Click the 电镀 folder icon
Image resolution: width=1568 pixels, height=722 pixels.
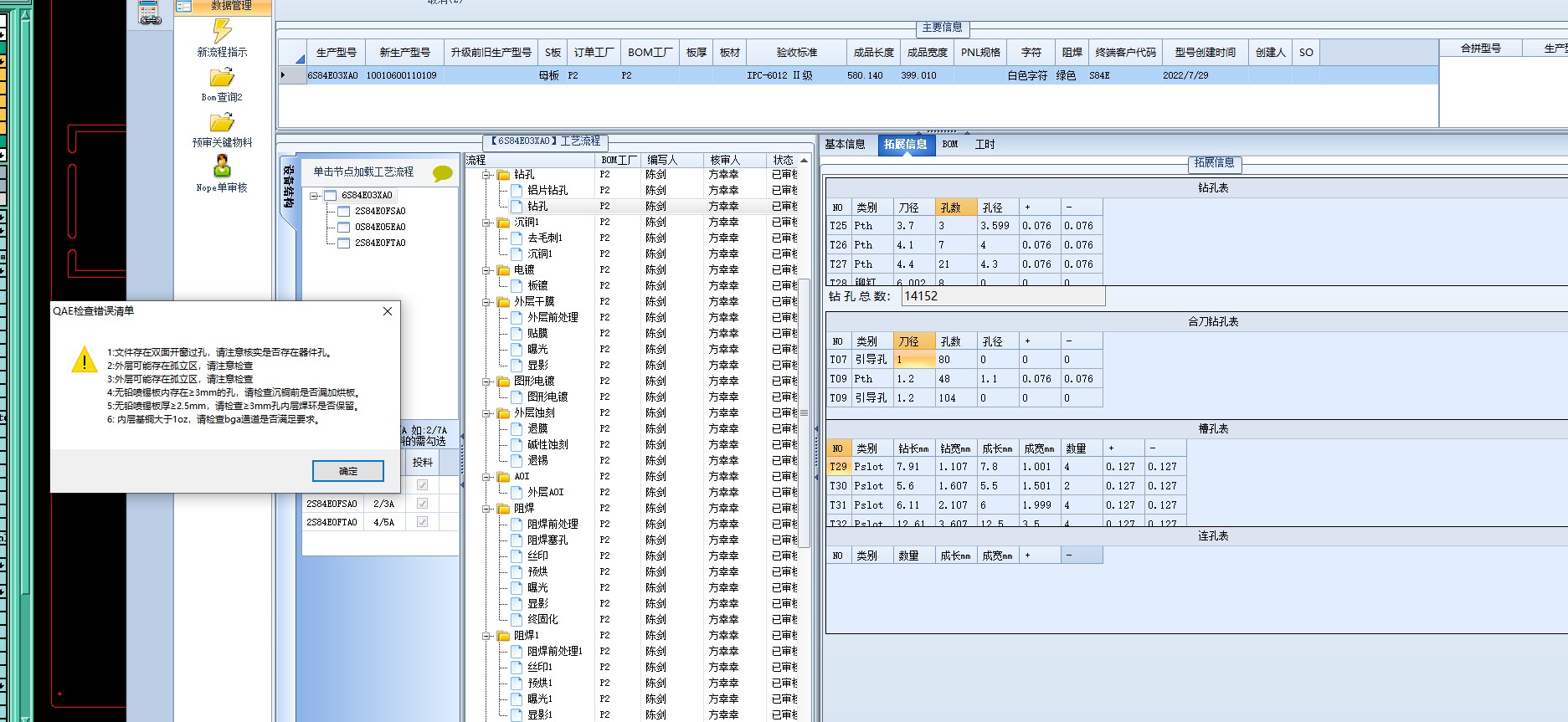[x=503, y=270]
